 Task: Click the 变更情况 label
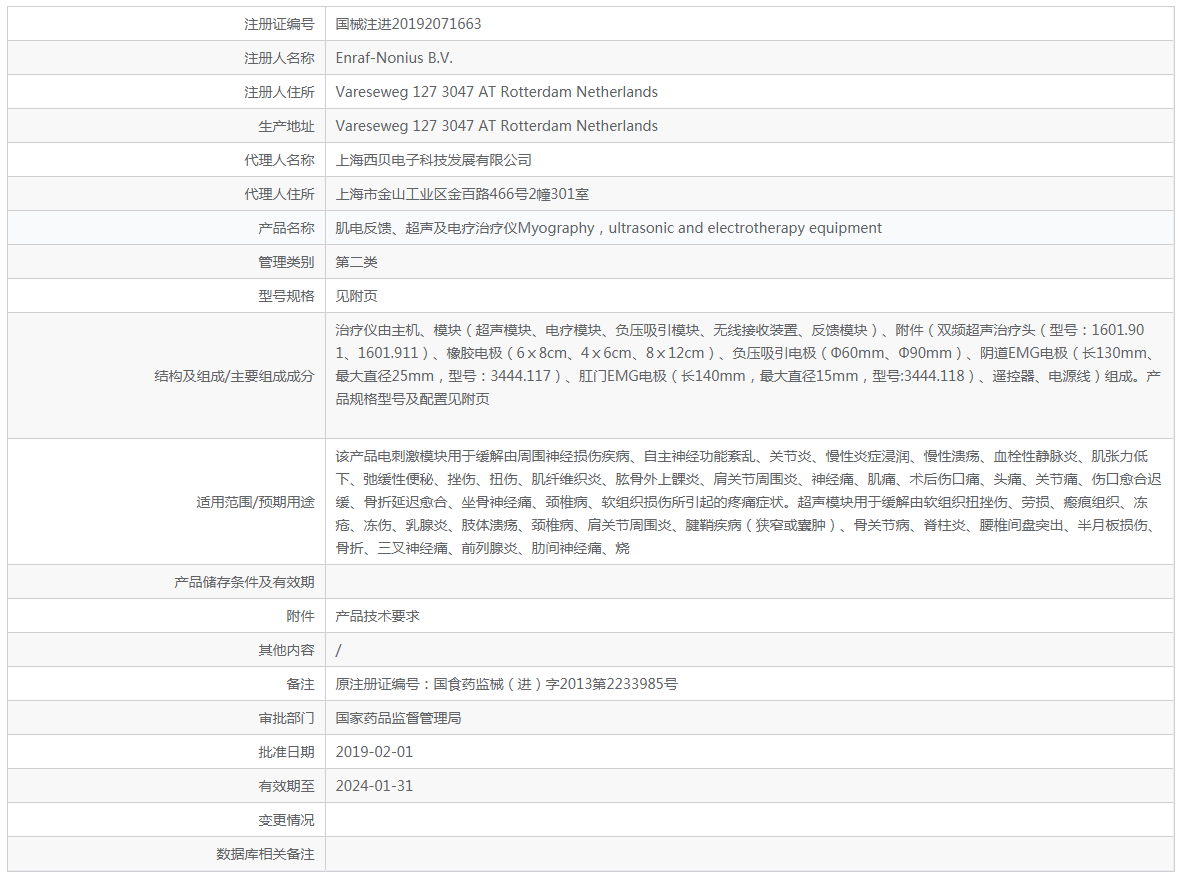coord(286,819)
